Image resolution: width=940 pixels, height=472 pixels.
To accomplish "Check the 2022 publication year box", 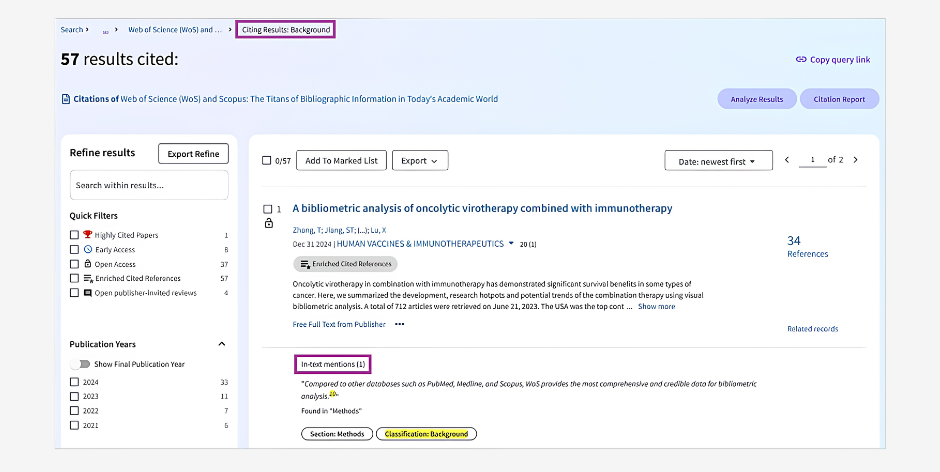I will point(74,411).
